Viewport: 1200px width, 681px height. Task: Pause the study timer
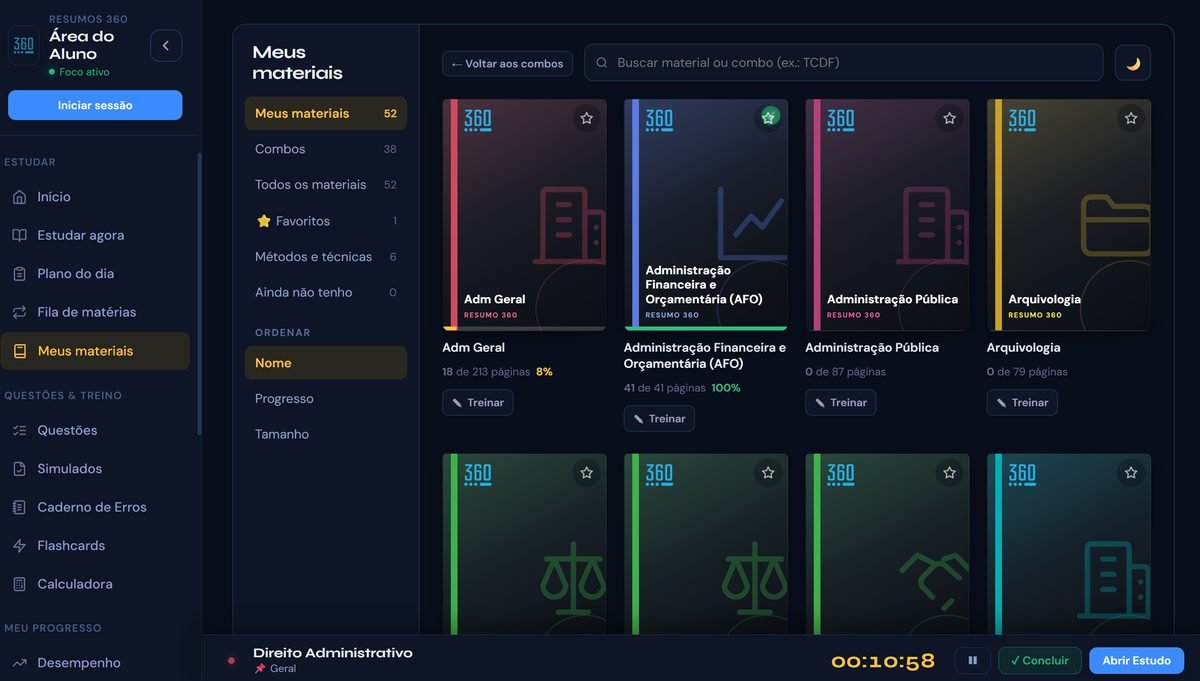coord(973,661)
